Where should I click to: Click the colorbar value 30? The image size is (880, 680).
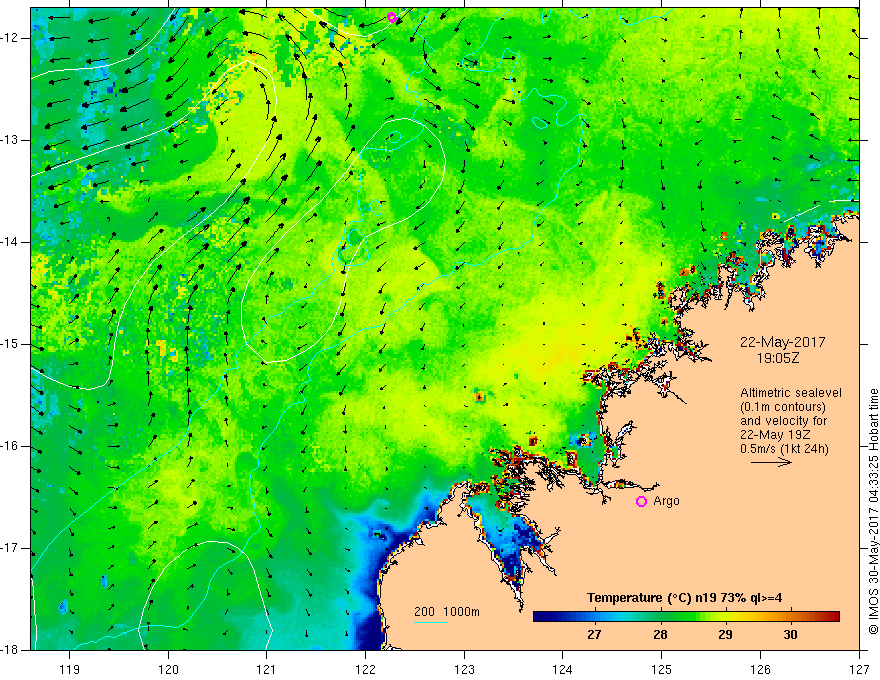[790, 635]
